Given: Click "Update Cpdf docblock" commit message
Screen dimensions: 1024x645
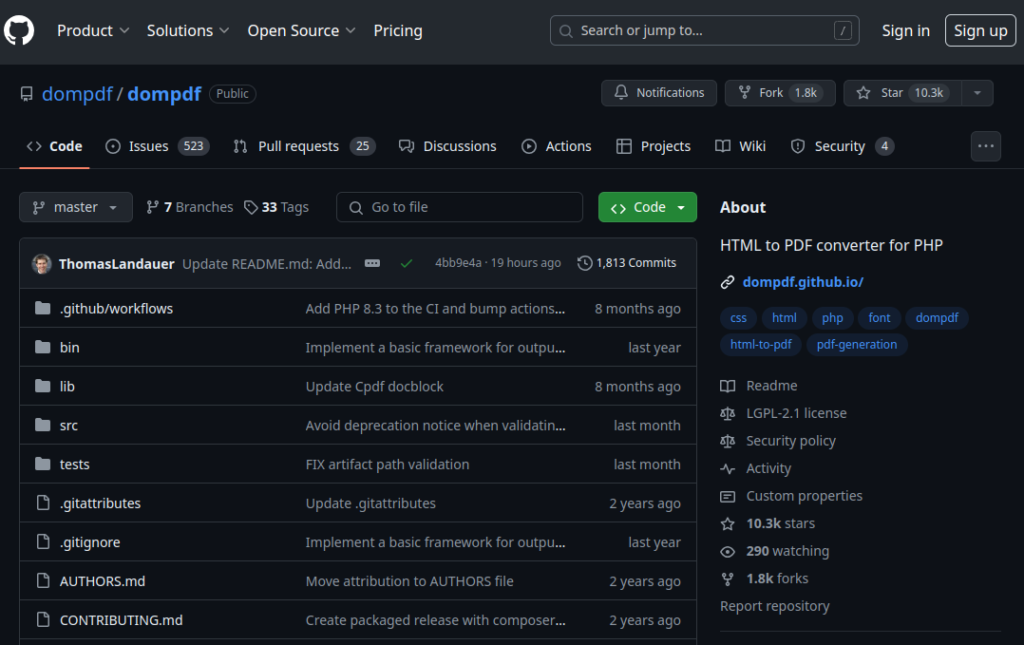Looking at the screenshot, I should tap(374, 386).
